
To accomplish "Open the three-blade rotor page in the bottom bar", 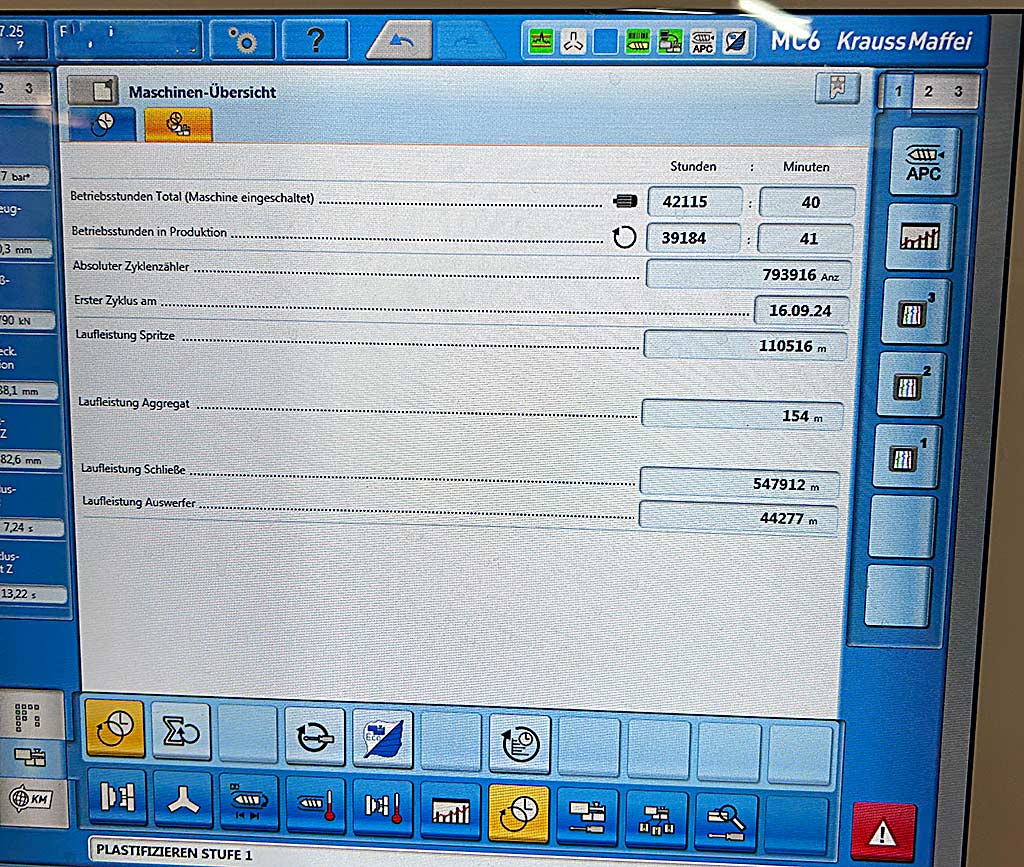I will (x=184, y=799).
